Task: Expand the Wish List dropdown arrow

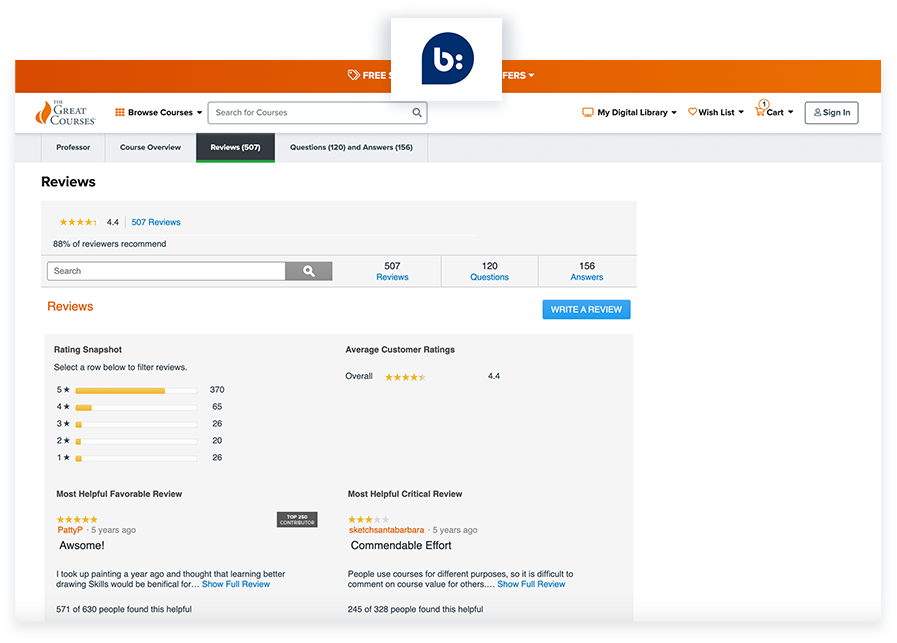Action: click(x=741, y=113)
